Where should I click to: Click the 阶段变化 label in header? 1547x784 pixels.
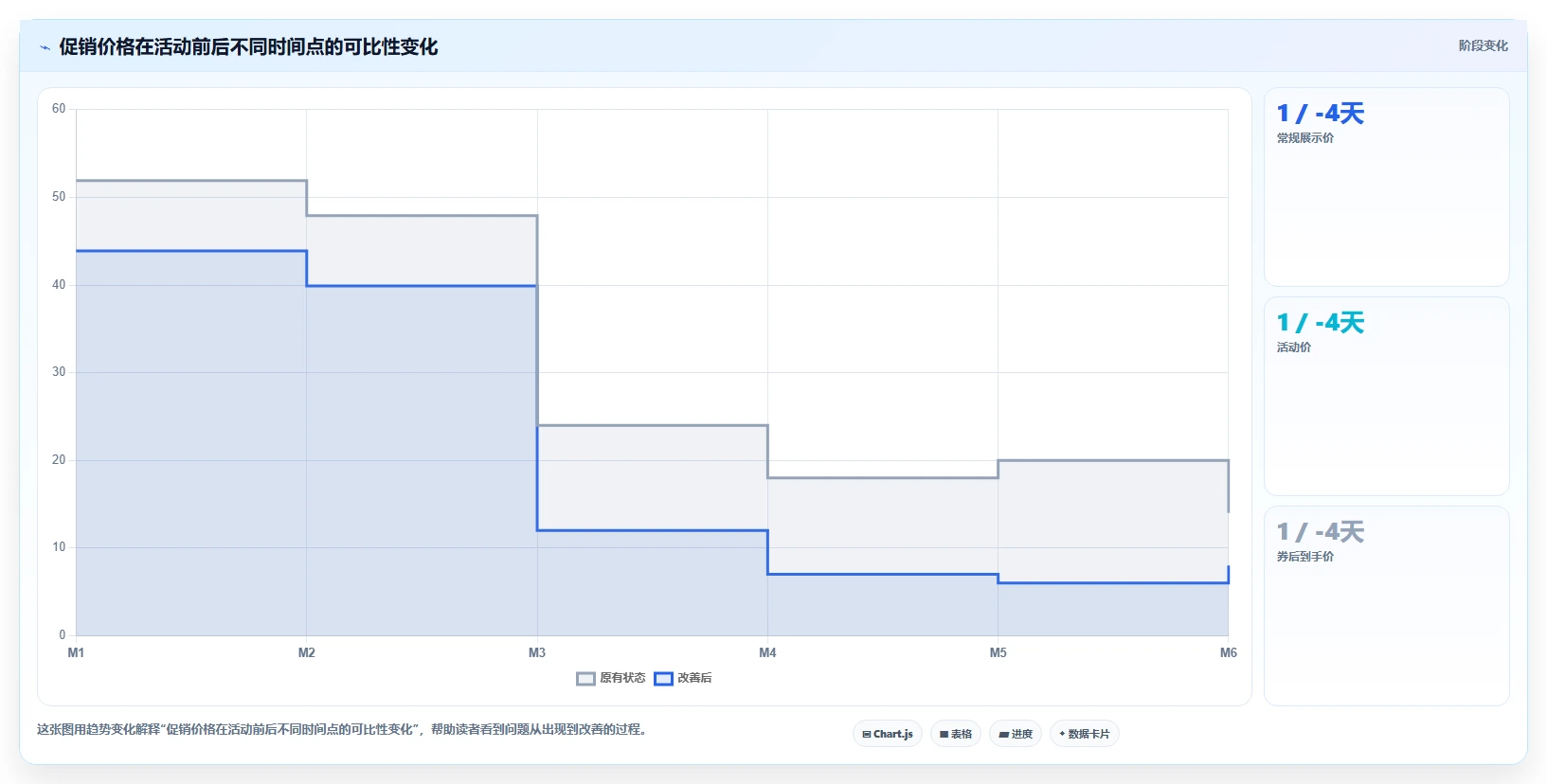click(x=1483, y=45)
